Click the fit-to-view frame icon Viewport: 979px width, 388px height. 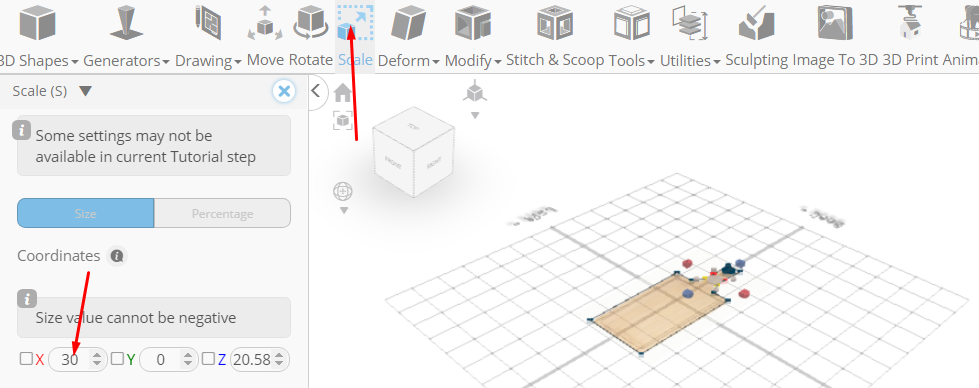click(343, 120)
